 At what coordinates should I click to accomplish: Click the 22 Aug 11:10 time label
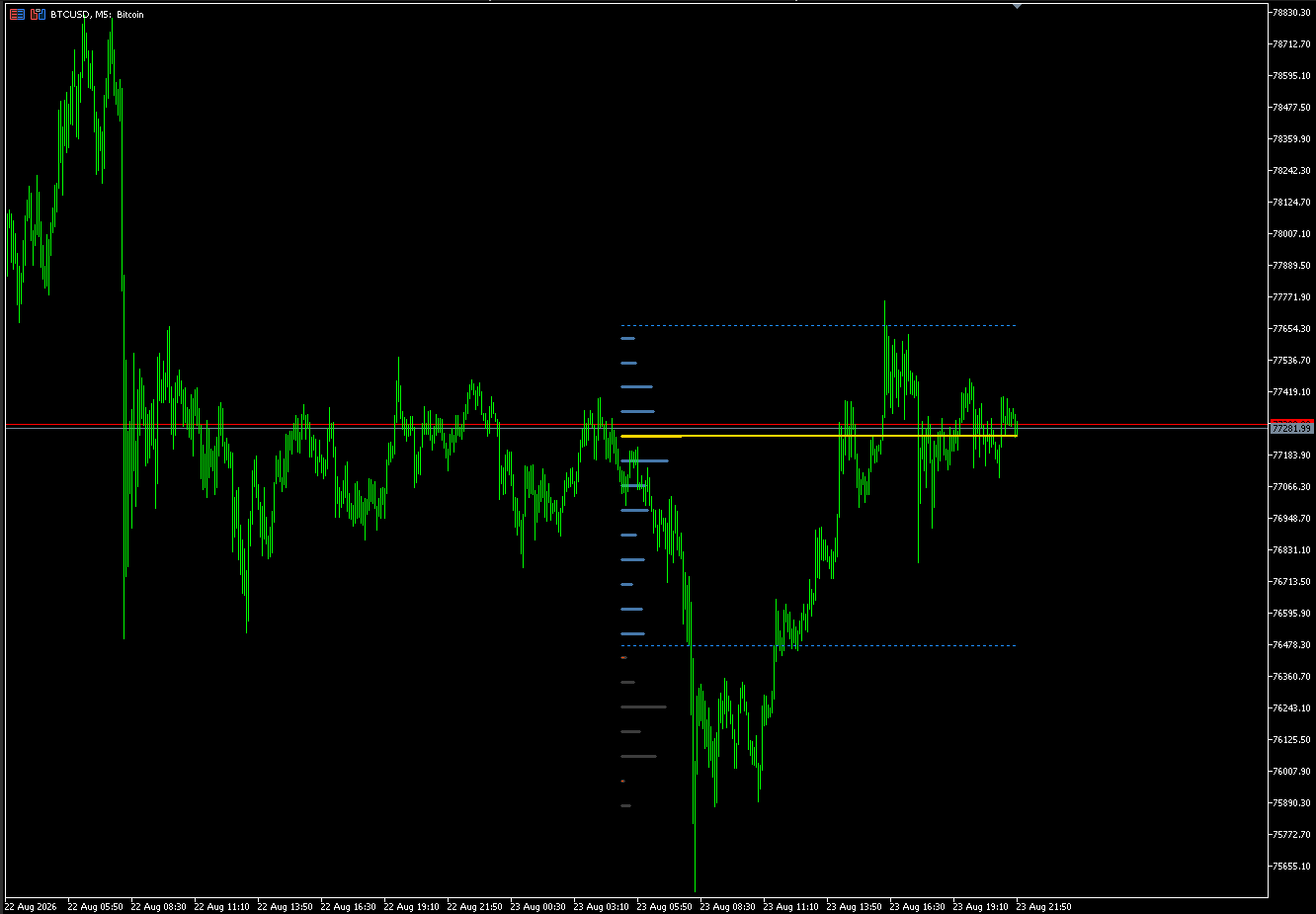click(x=221, y=906)
